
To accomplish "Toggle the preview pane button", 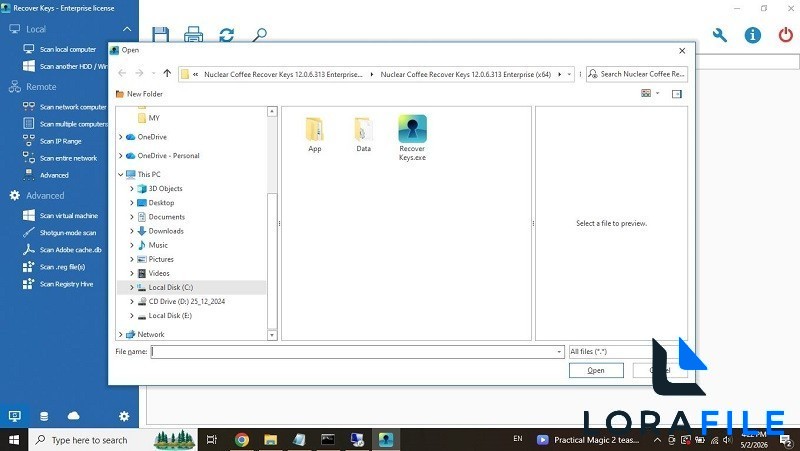I will pos(677,94).
